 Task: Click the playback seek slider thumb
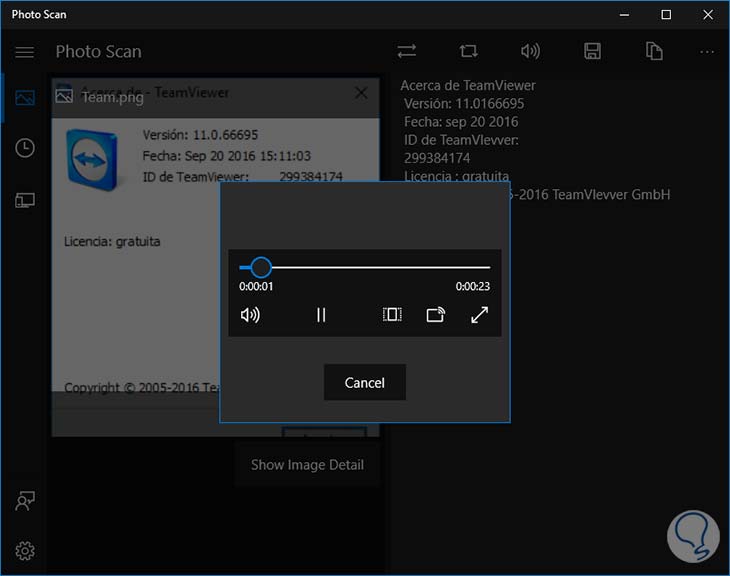pos(261,267)
